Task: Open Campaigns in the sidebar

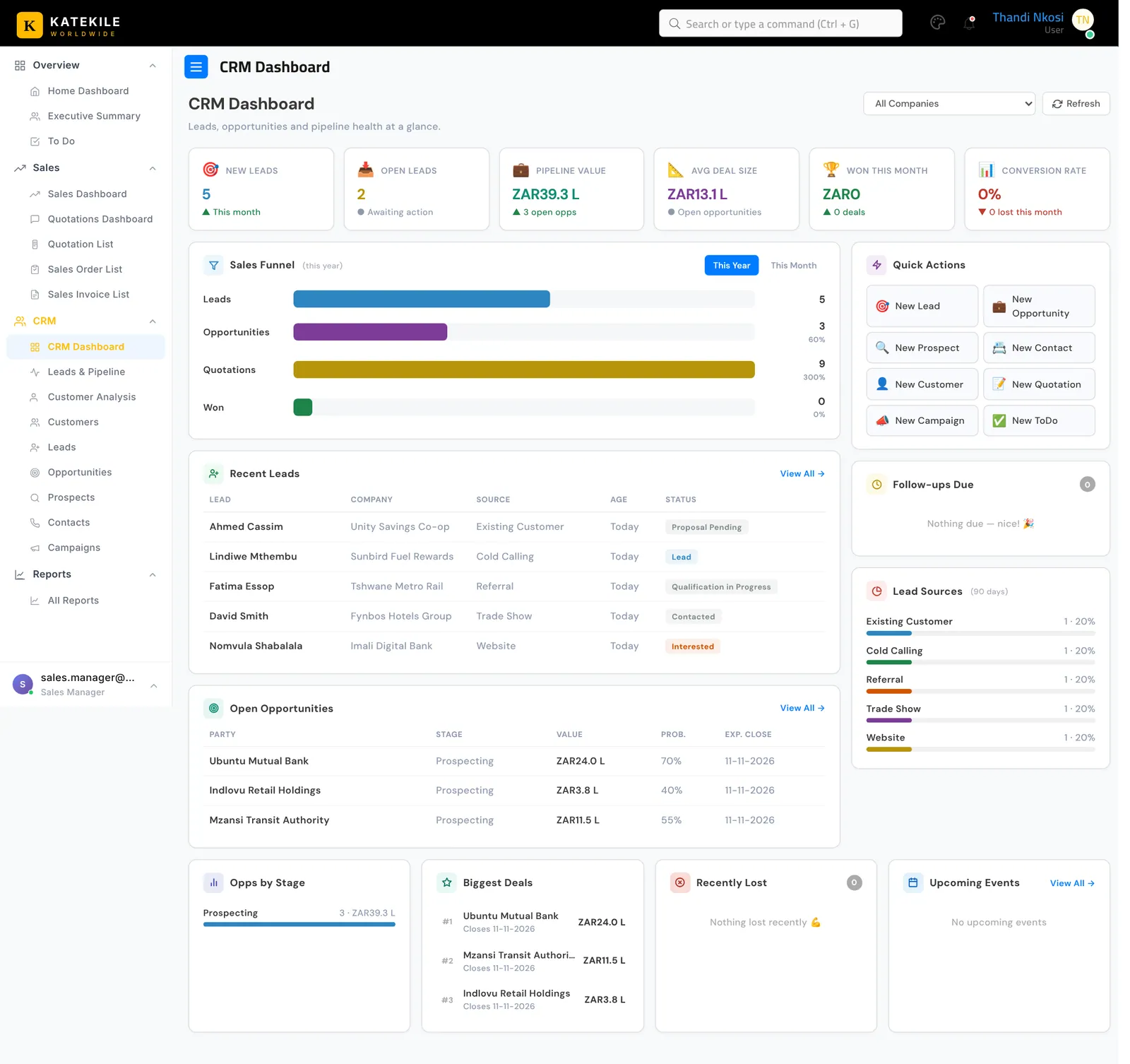Action: tap(85, 548)
